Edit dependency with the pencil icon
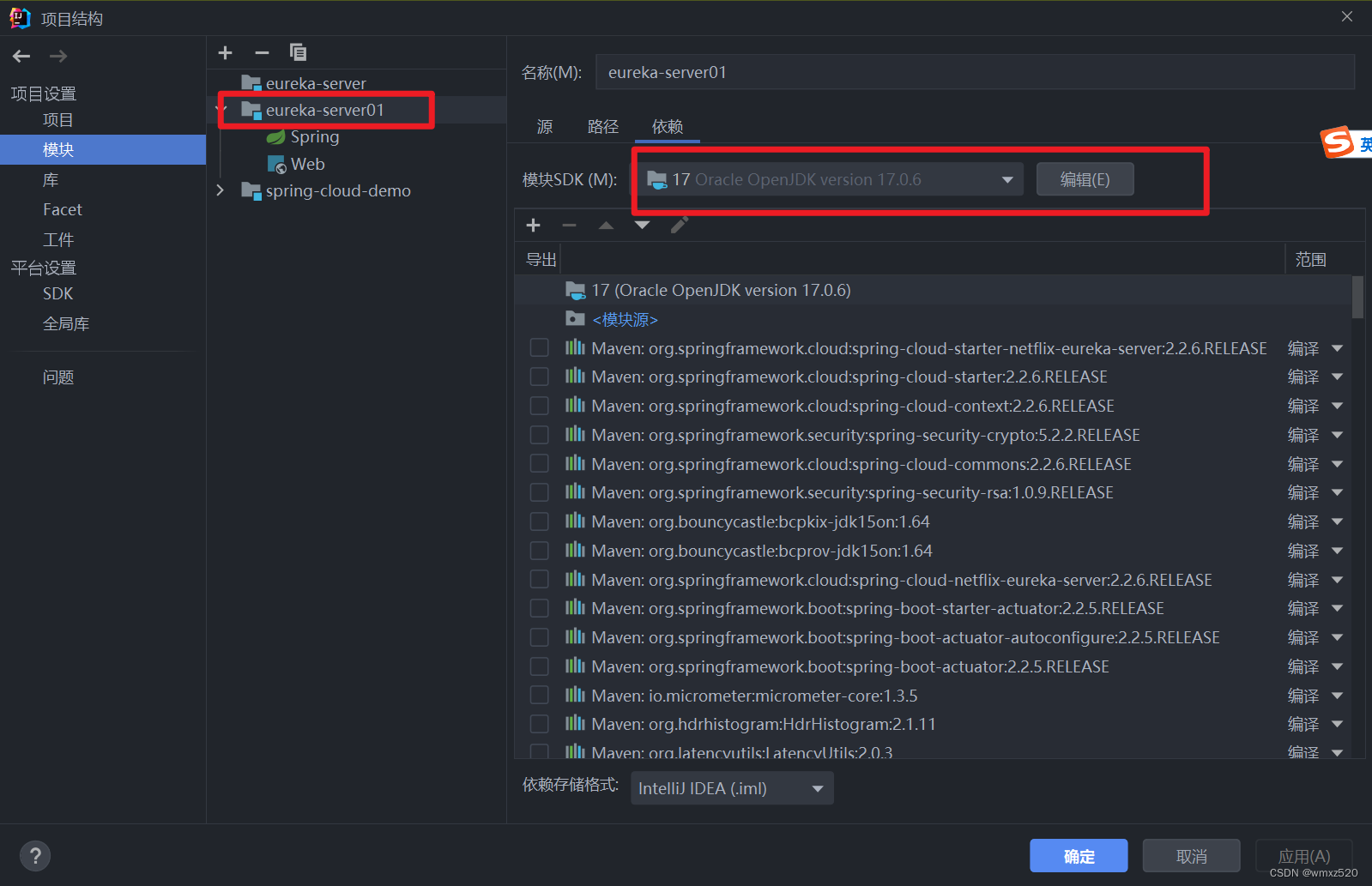 click(679, 226)
